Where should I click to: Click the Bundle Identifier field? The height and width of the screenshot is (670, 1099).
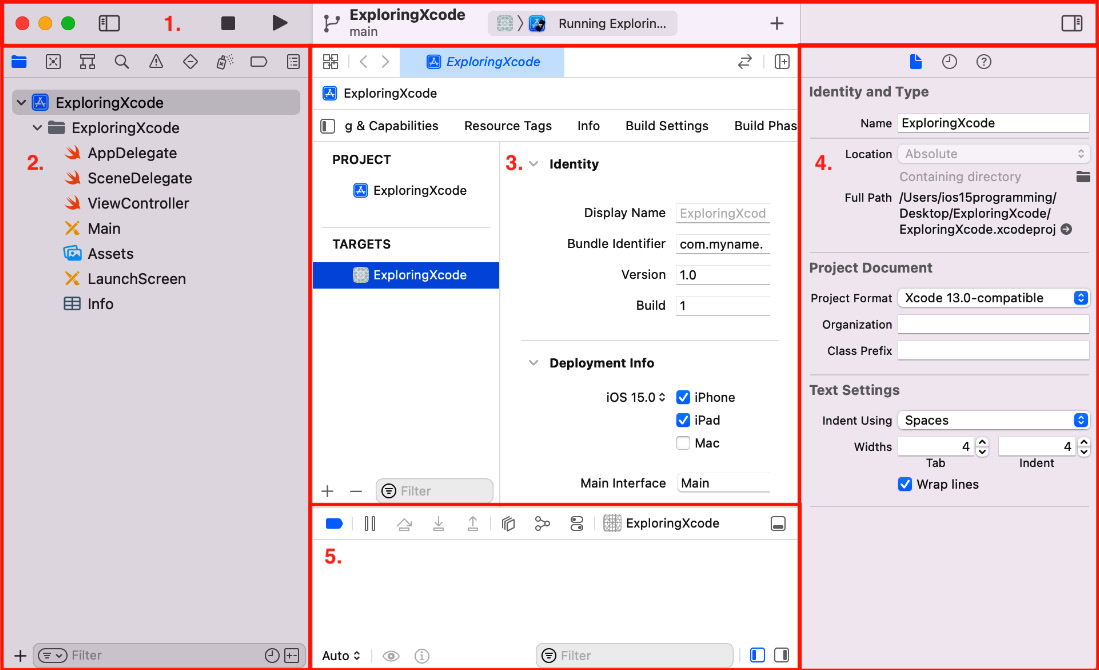[723, 244]
